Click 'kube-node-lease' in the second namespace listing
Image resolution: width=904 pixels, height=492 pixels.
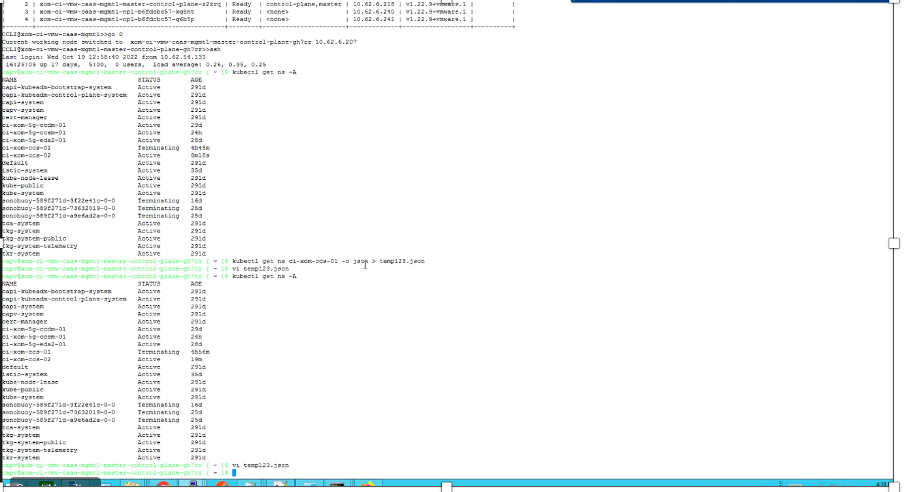coord(30,382)
